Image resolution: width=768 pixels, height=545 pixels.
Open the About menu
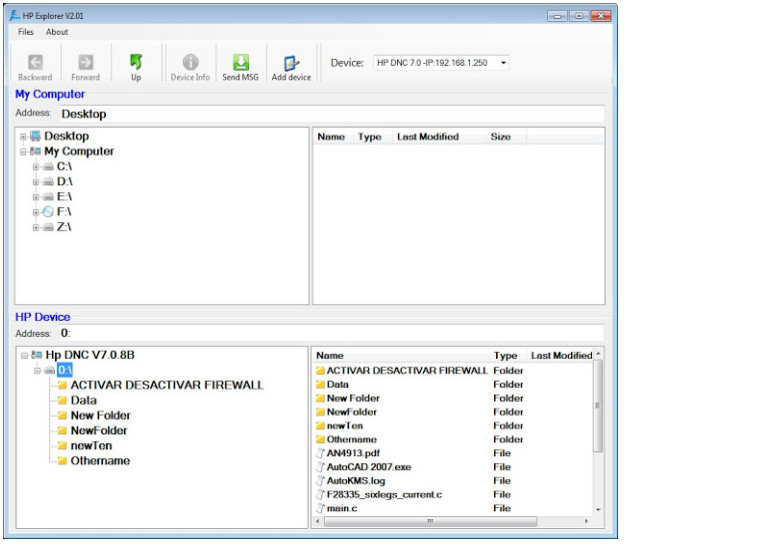tap(57, 32)
